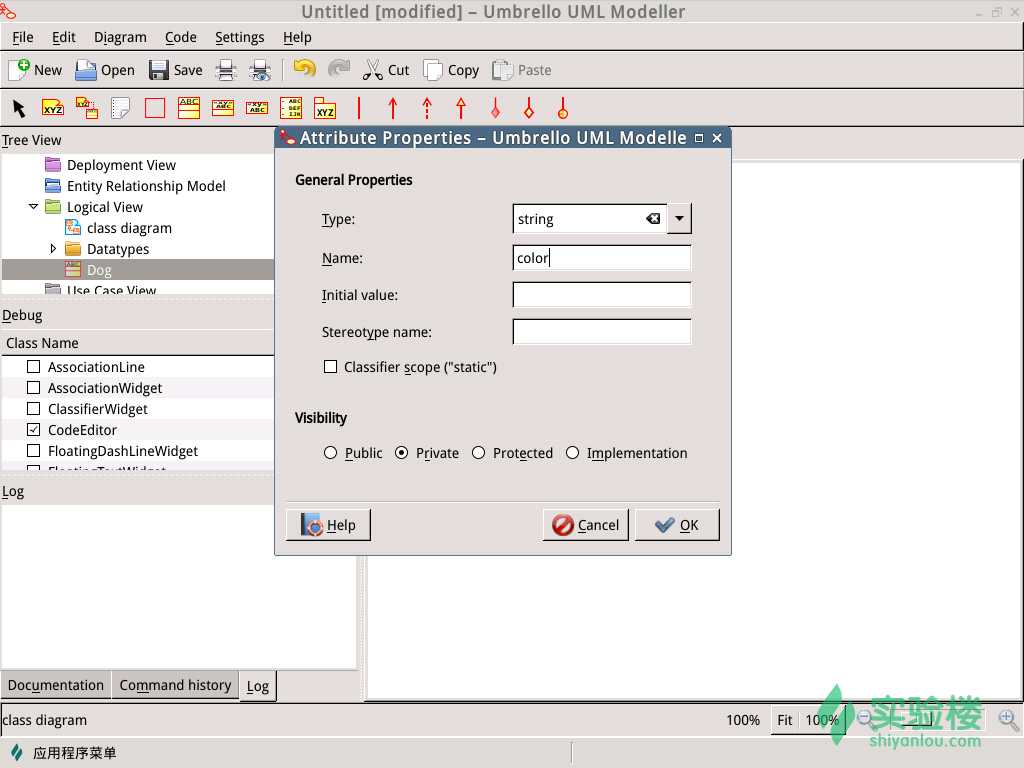Uncheck the CodeEditor debug class
Screen dimensions: 1024x768
point(33,430)
